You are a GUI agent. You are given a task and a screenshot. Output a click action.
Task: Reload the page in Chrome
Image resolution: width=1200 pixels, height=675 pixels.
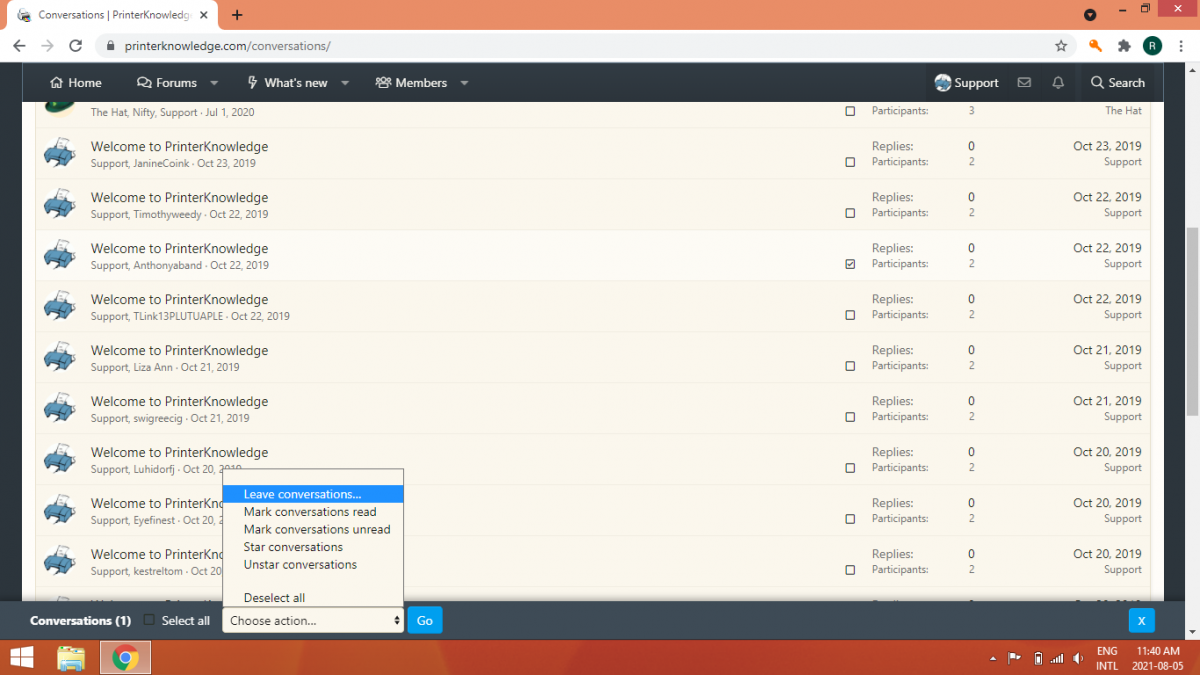(x=75, y=46)
